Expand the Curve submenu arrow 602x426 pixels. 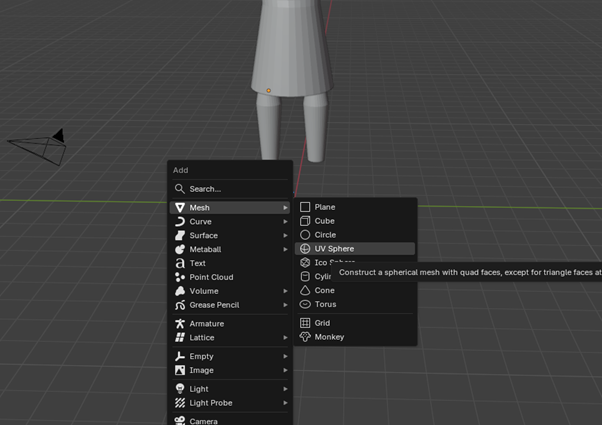285,221
